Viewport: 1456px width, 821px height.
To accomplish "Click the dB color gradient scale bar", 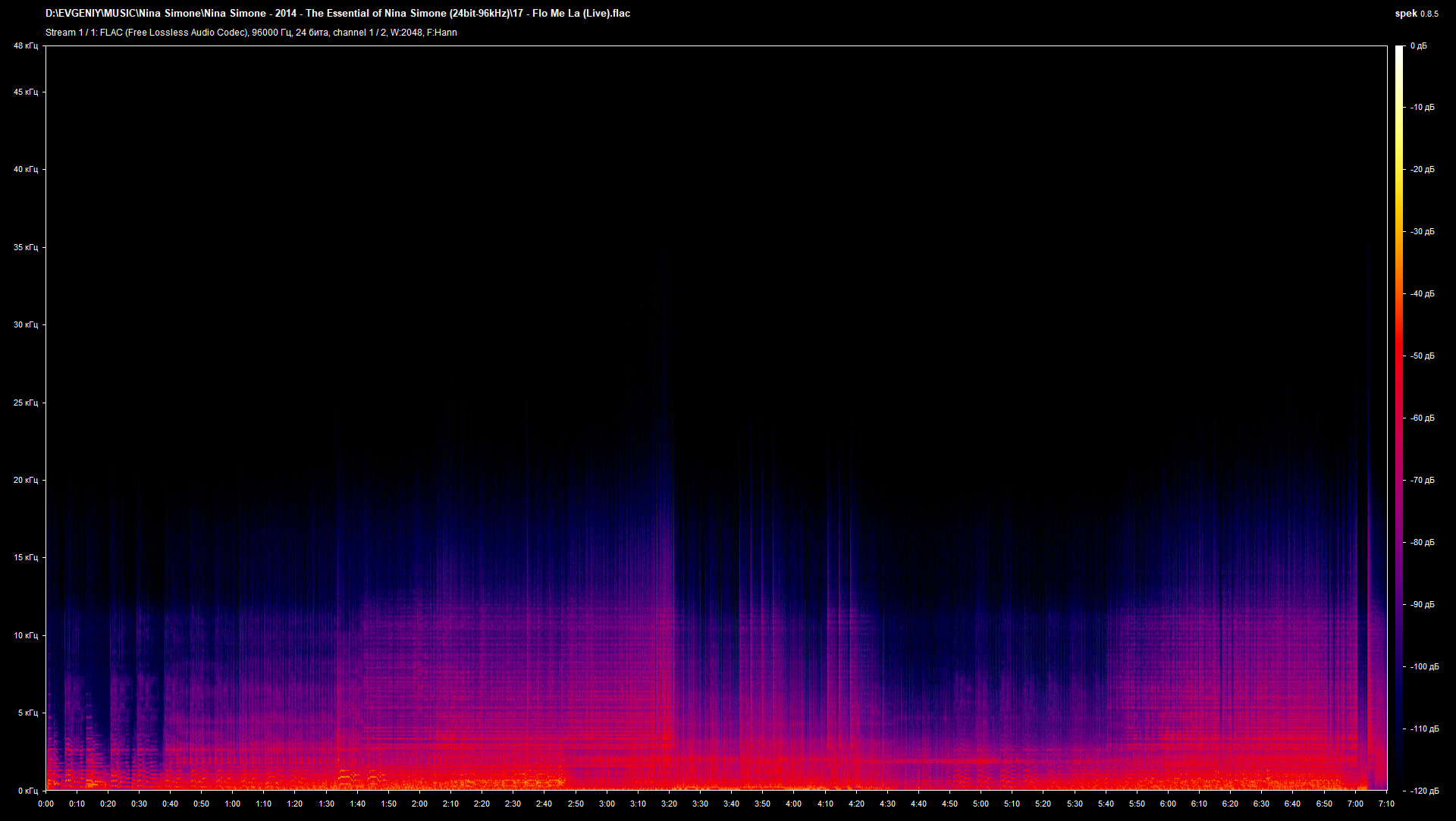I will click(1400, 418).
